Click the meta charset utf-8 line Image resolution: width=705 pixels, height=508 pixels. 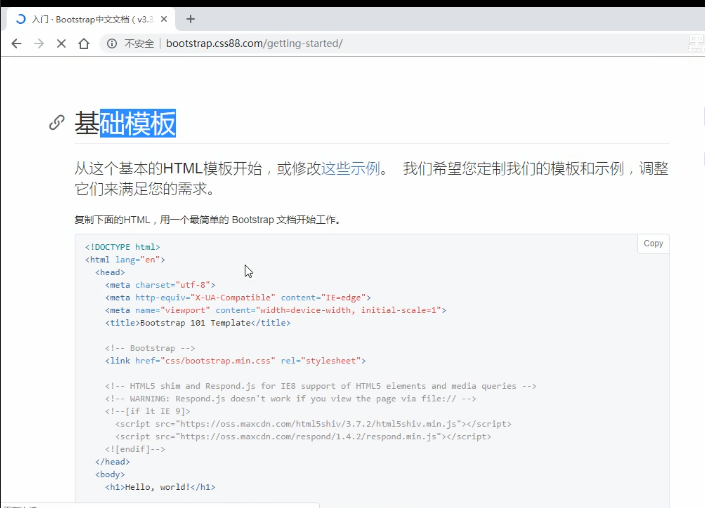pyautogui.click(x=161, y=285)
